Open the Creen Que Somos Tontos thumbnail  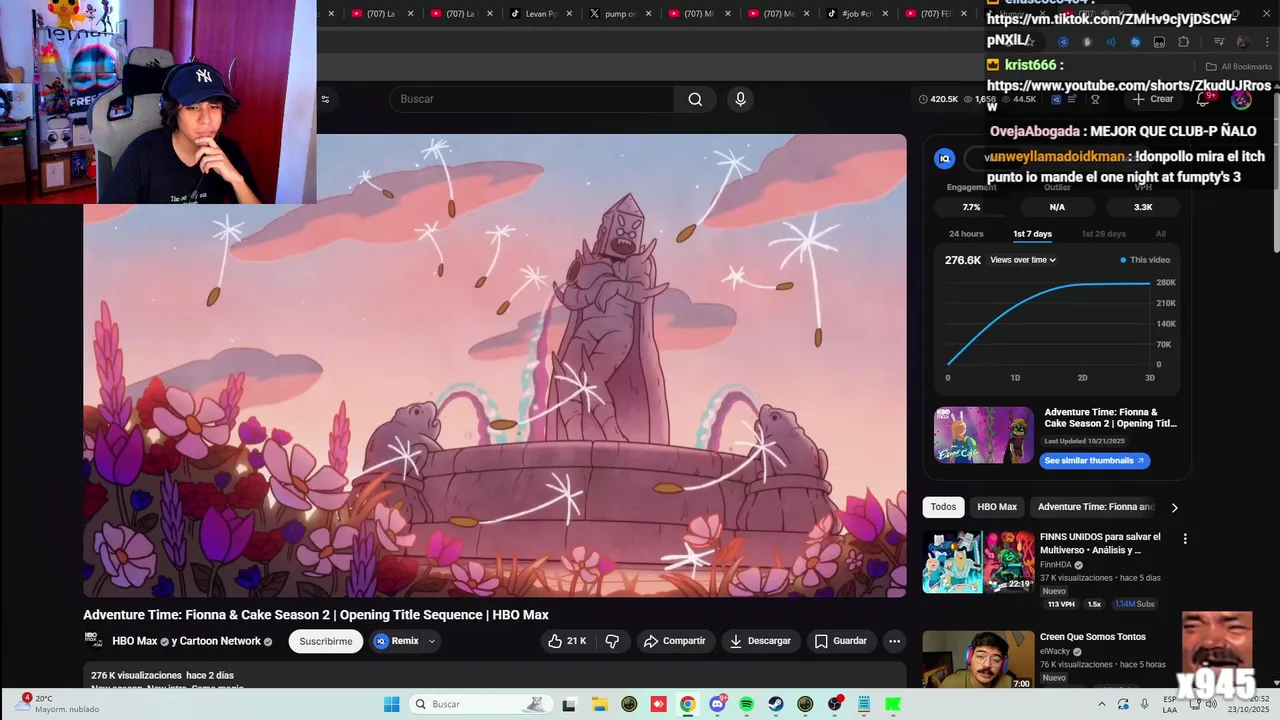tap(978, 660)
